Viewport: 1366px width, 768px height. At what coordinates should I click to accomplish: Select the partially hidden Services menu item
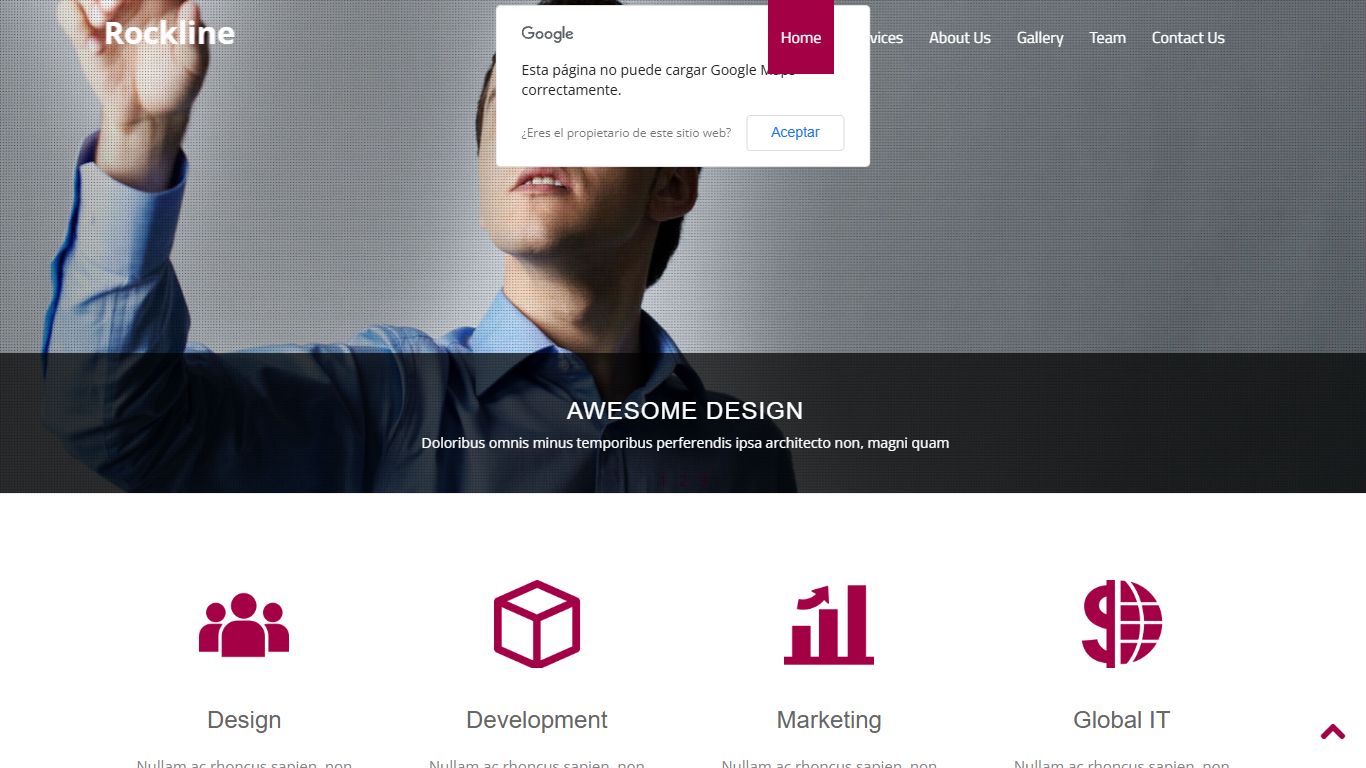click(x=886, y=38)
